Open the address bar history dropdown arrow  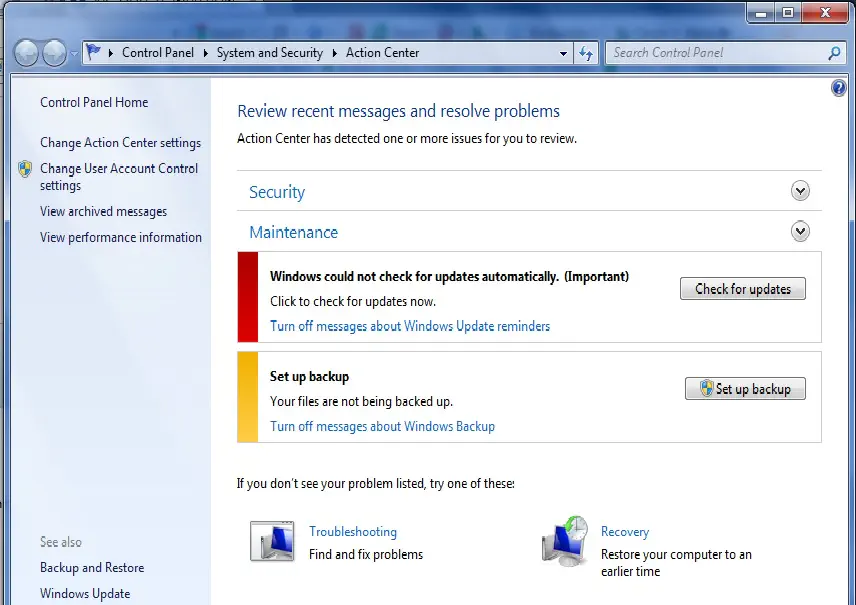[x=565, y=53]
